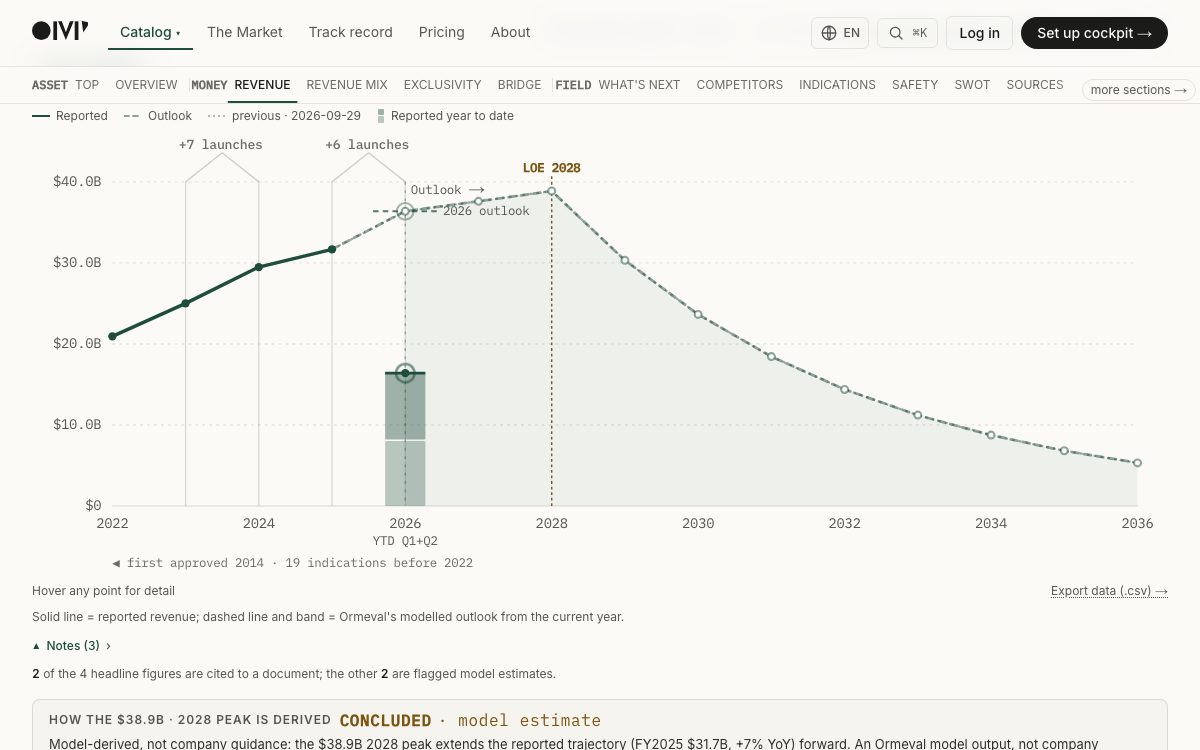Image resolution: width=1200 pixels, height=750 pixels.
Task: Collapse the Notes (3) section
Action: point(72,646)
